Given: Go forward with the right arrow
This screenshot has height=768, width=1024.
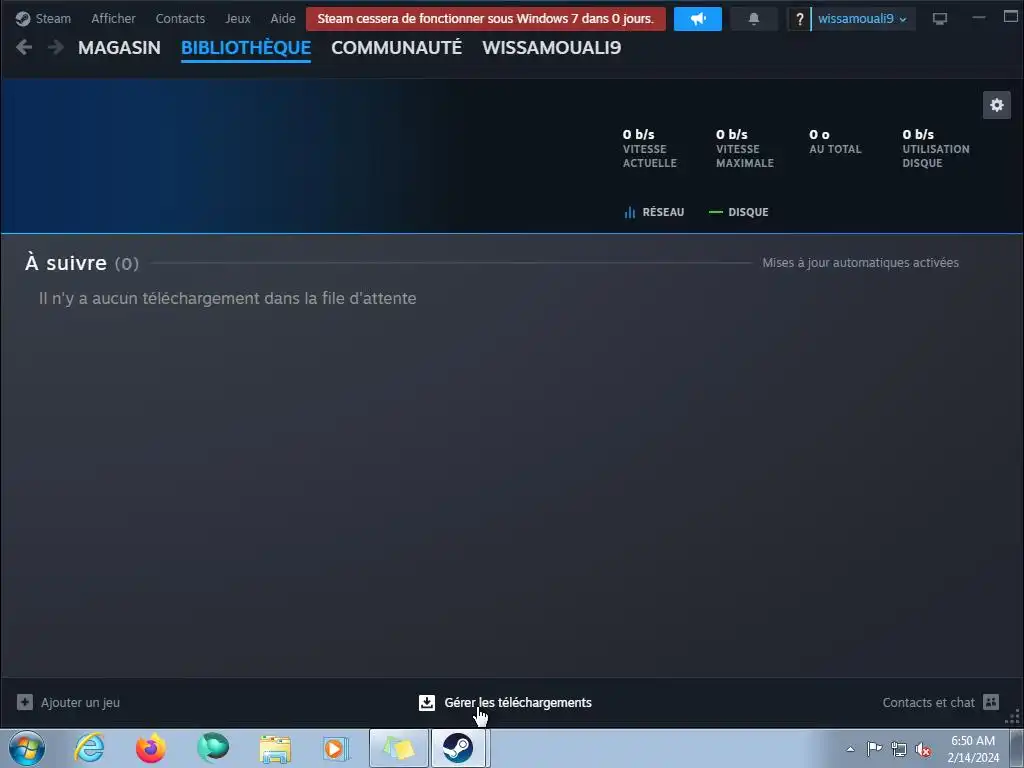Looking at the screenshot, I should coord(56,47).
